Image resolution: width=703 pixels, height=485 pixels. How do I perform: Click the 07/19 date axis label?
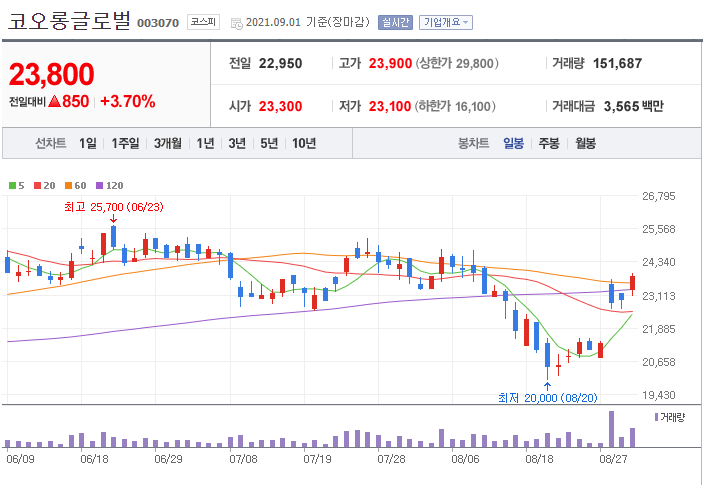click(x=317, y=459)
